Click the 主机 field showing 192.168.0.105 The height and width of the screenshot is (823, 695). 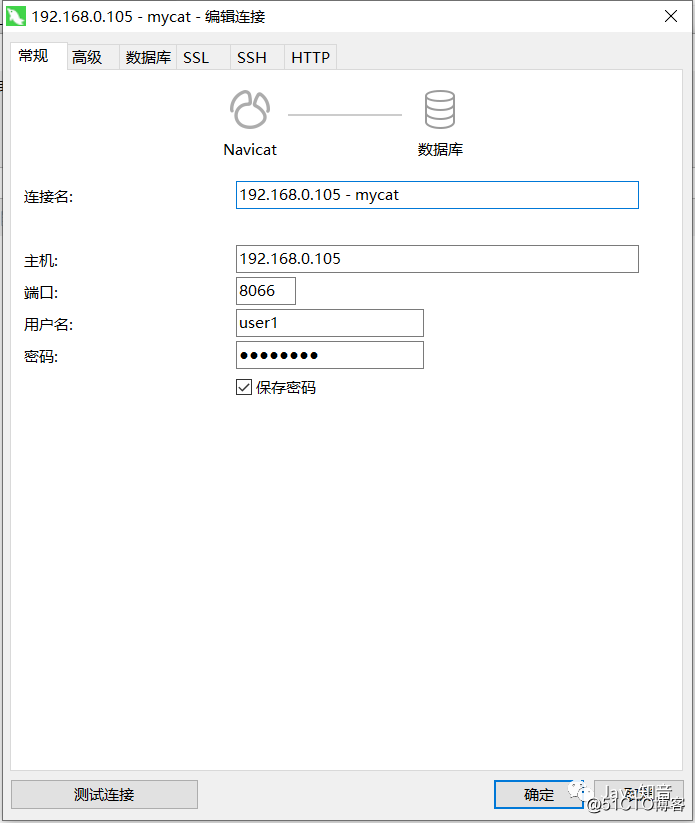(437, 259)
